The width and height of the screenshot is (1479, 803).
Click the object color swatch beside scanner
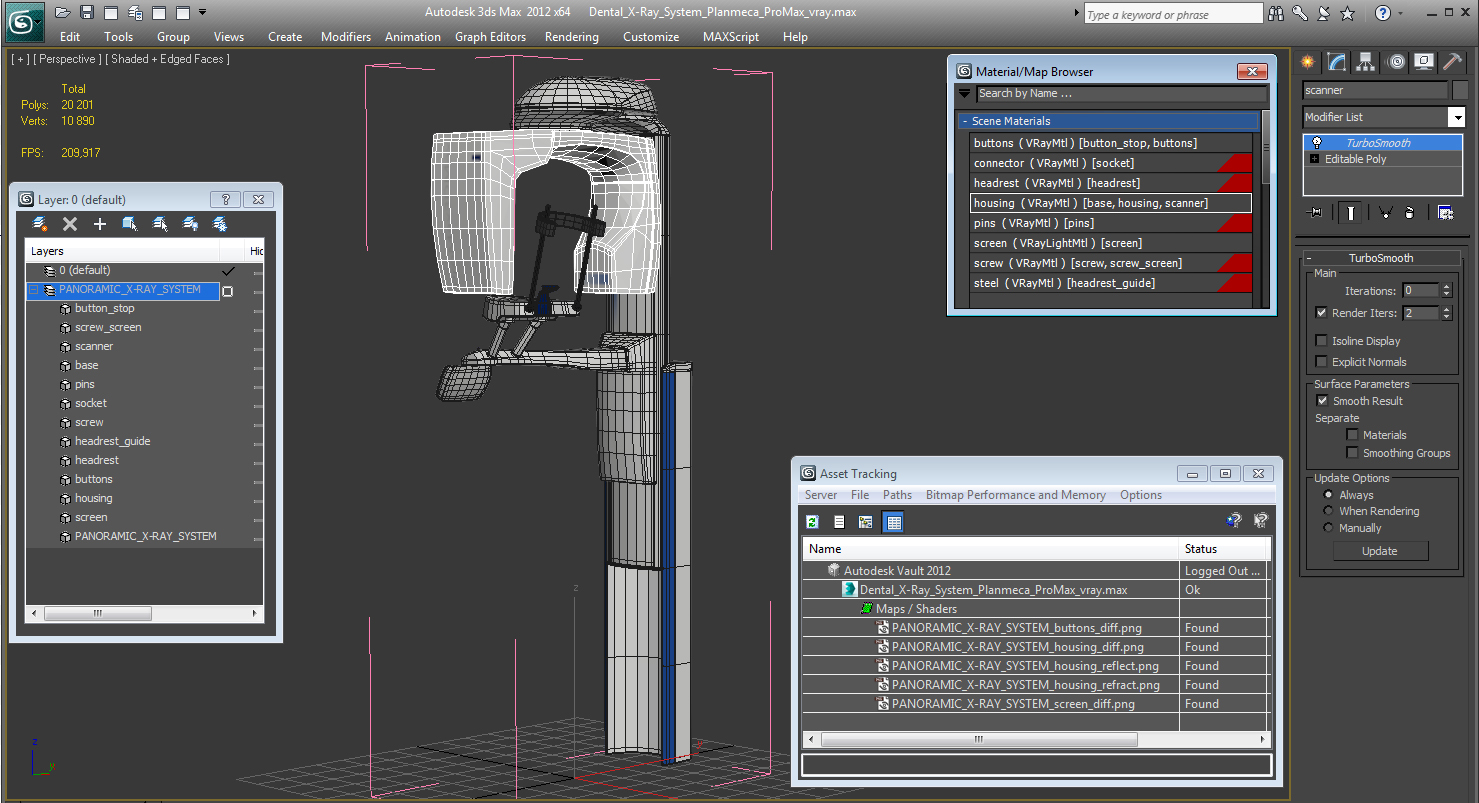(x=1462, y=90)
